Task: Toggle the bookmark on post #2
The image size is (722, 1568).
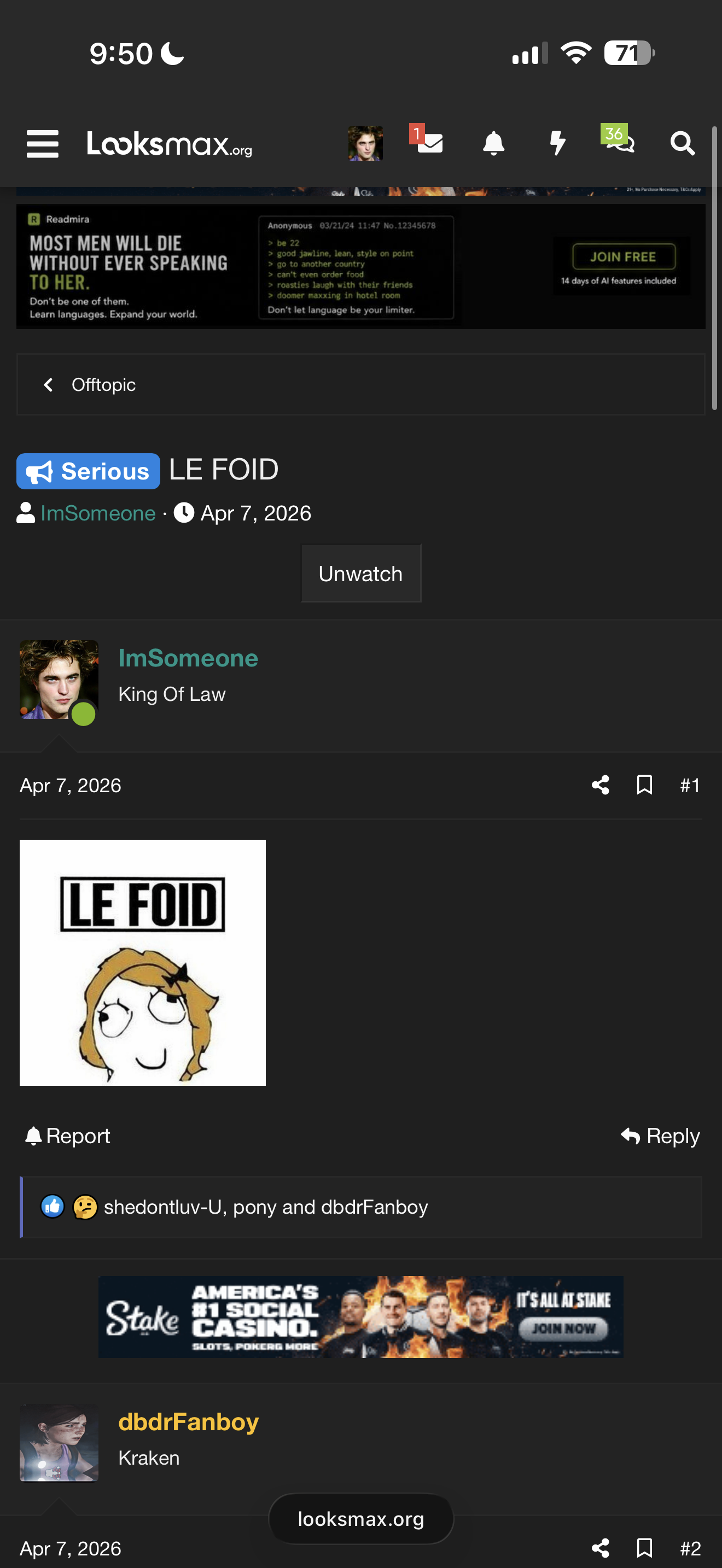Action: coord(645,1548)
